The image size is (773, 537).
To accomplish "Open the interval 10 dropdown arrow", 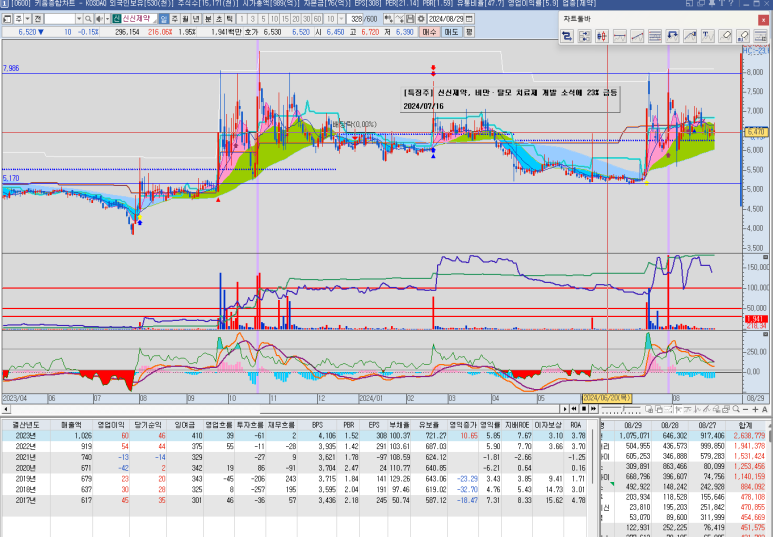I will [342, 19].
